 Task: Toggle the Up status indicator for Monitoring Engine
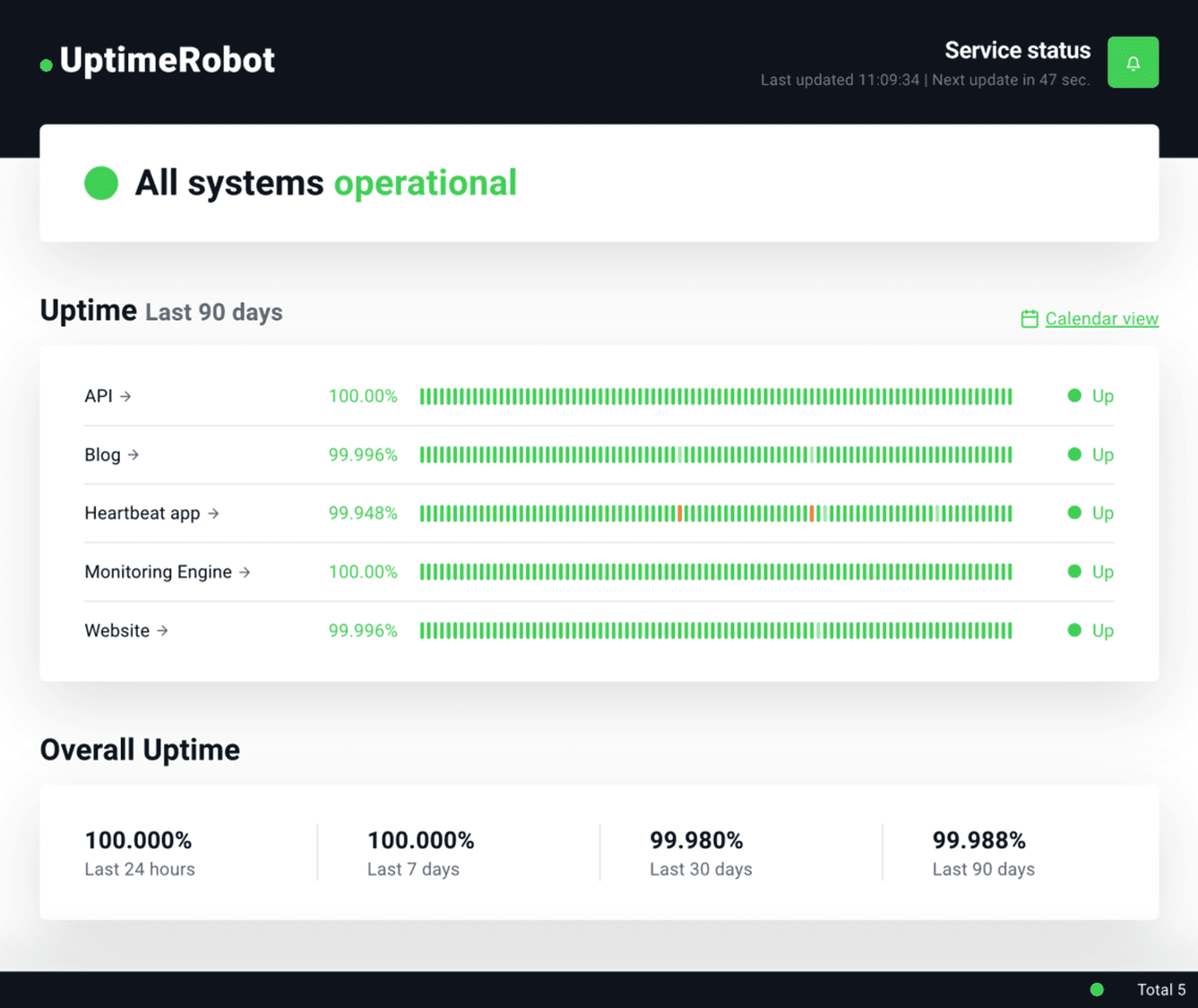(1073, 572)
